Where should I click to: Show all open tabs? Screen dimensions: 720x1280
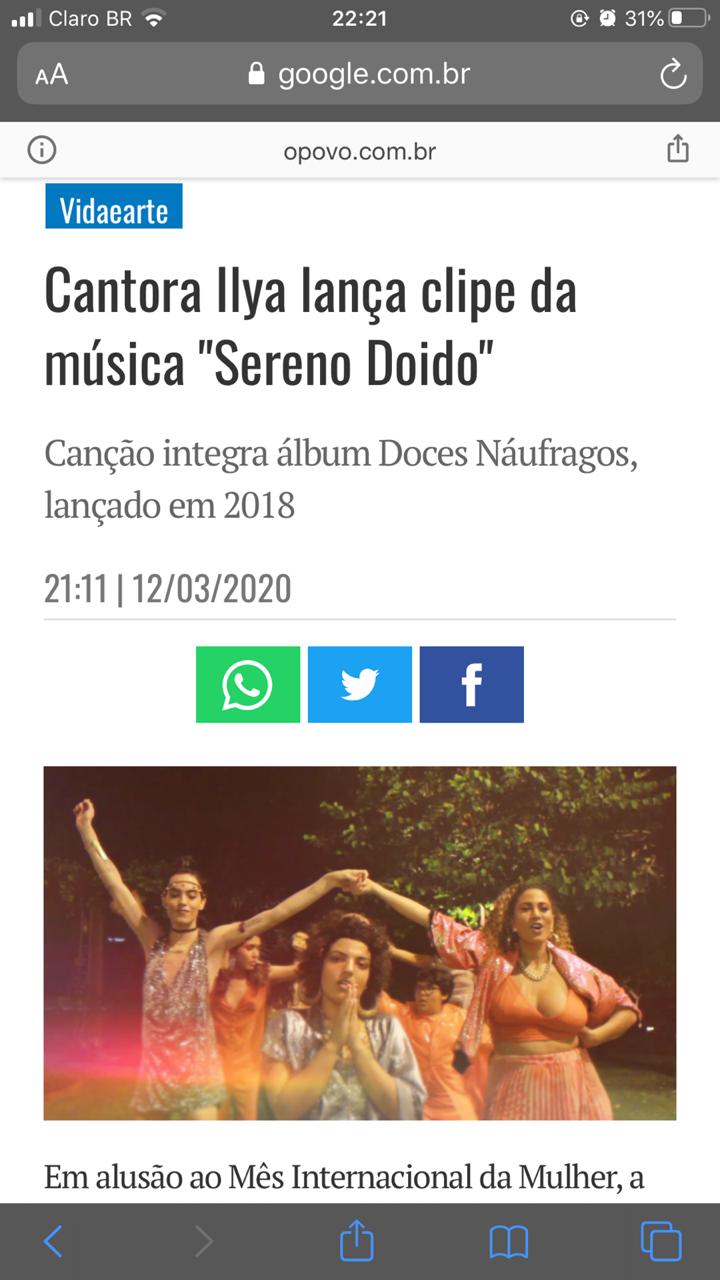(661, 1242)
